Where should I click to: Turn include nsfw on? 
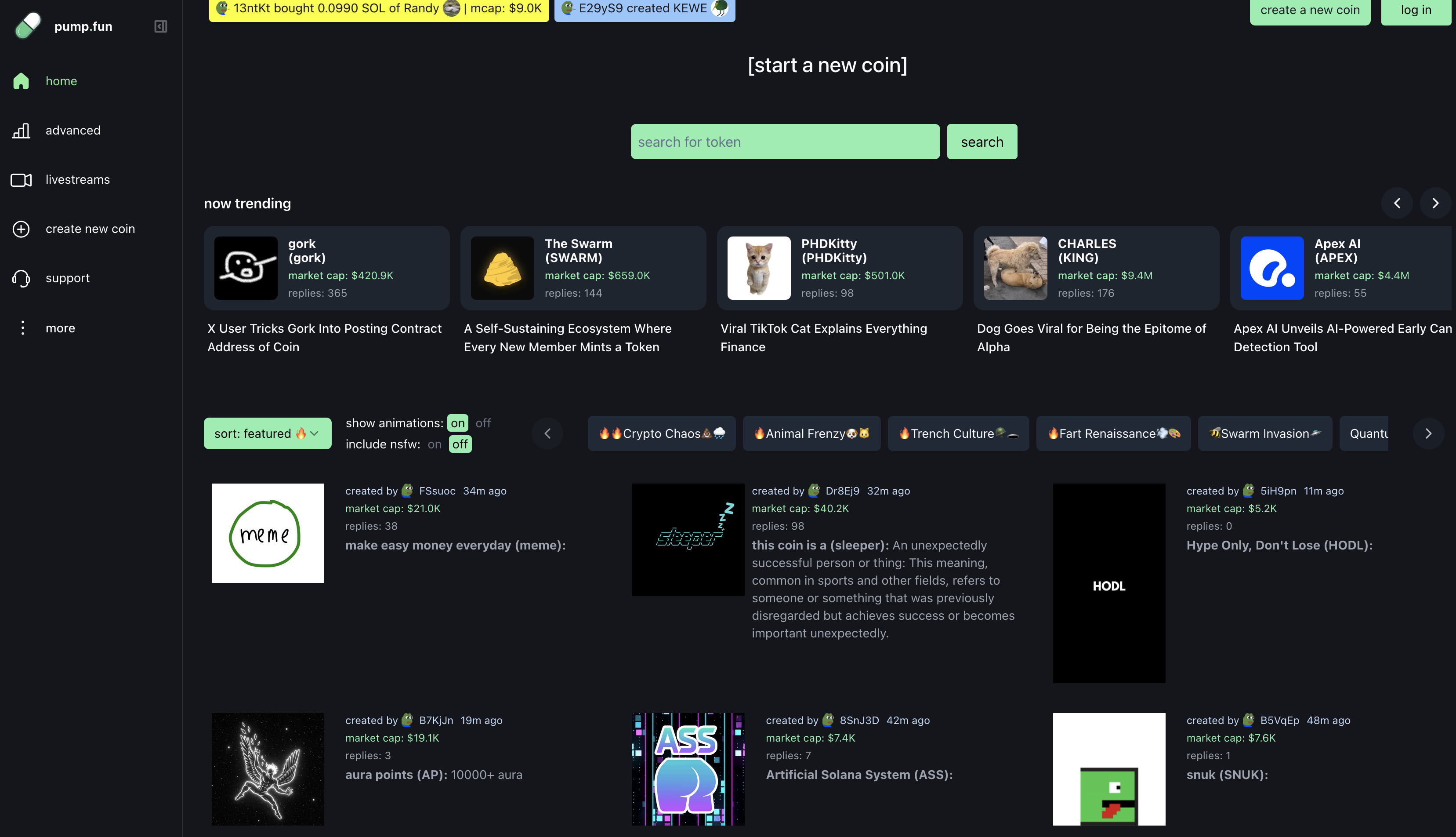pos(434,444)
